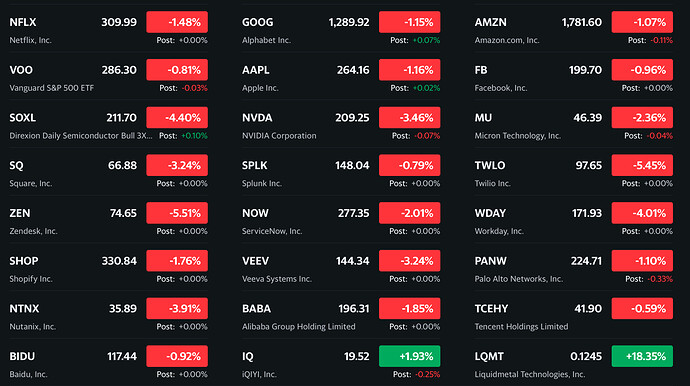Screen dimensions: 690x386
Task: Open the SHOP Shopify Inc. ticker
Action: 24,261
